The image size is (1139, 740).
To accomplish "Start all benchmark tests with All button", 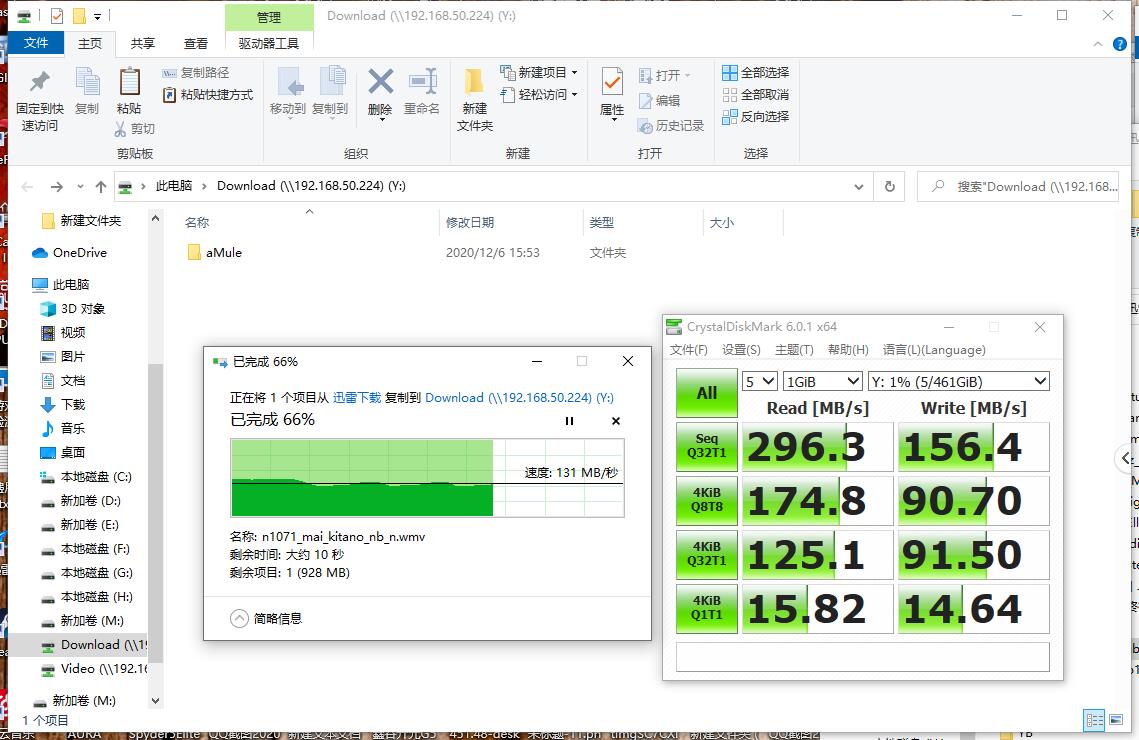I will (706, 392).
